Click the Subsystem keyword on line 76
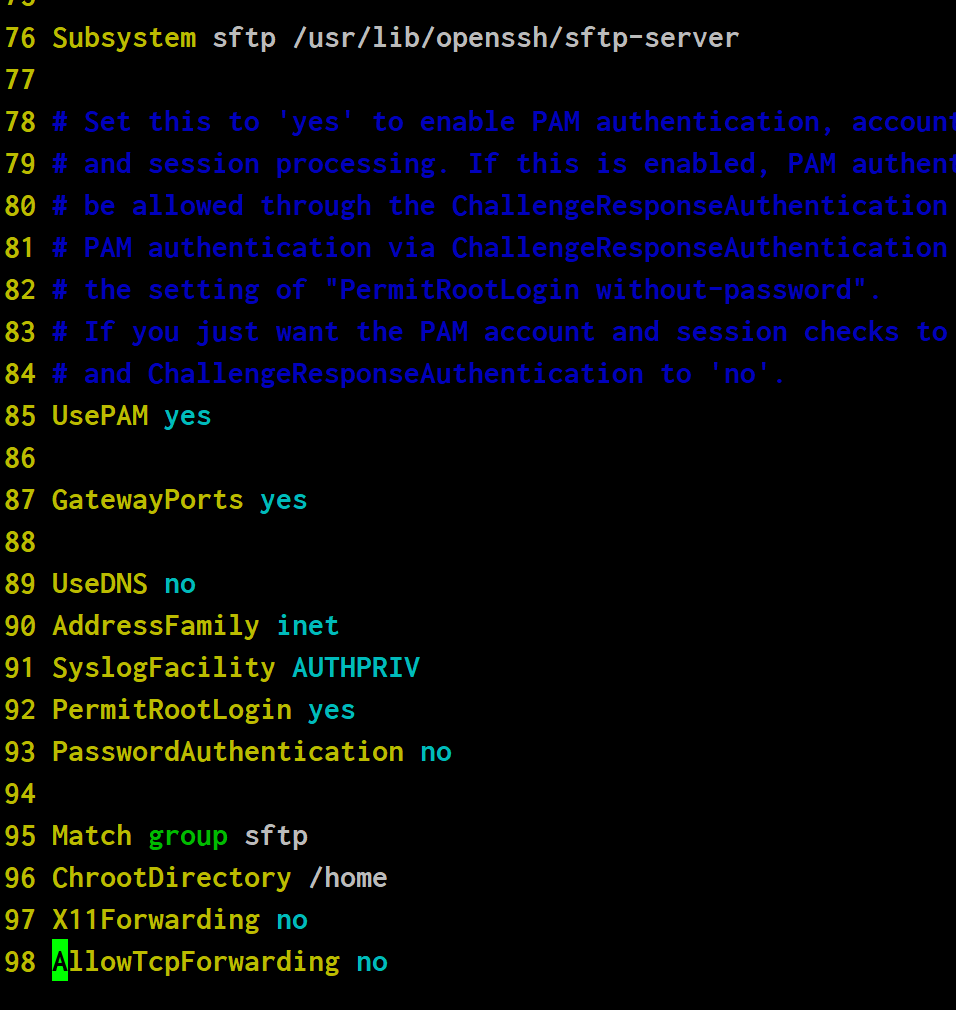The width and height of the screenshot is (956, 1010). [x=124, y=39]
